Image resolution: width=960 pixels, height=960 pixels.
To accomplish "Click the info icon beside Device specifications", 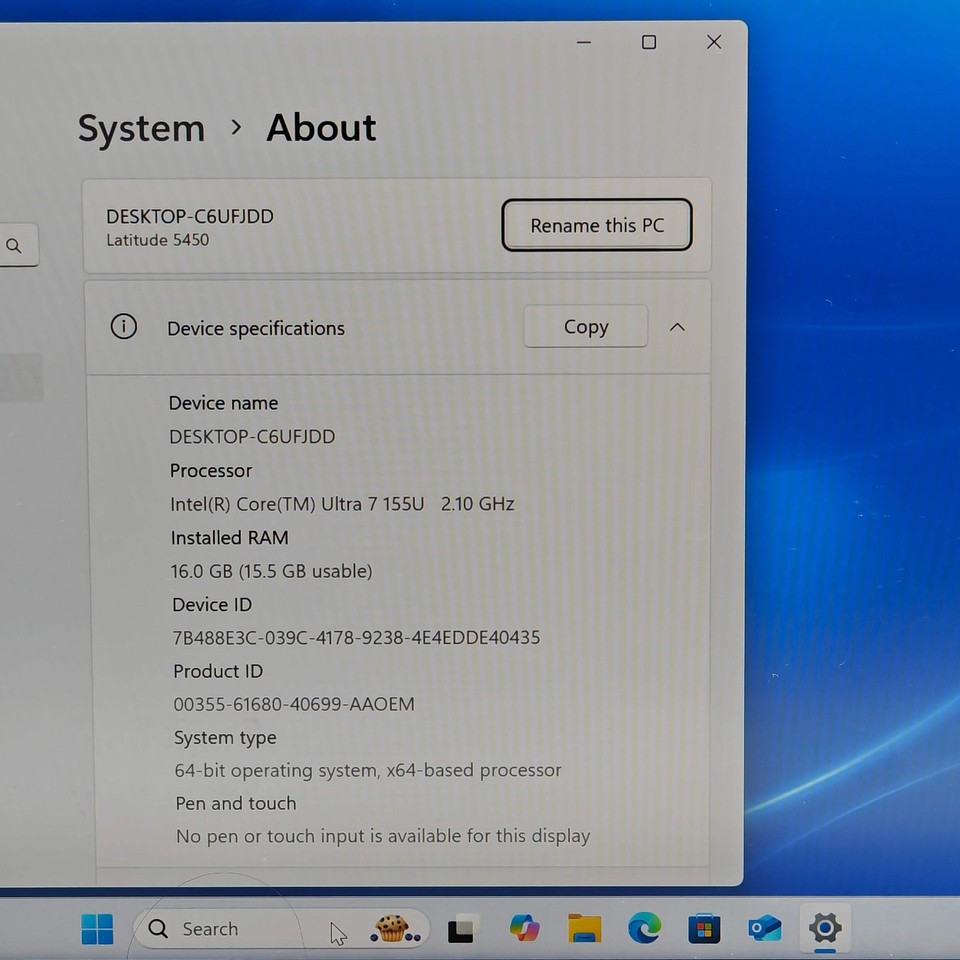I will (x=123, y=326).
